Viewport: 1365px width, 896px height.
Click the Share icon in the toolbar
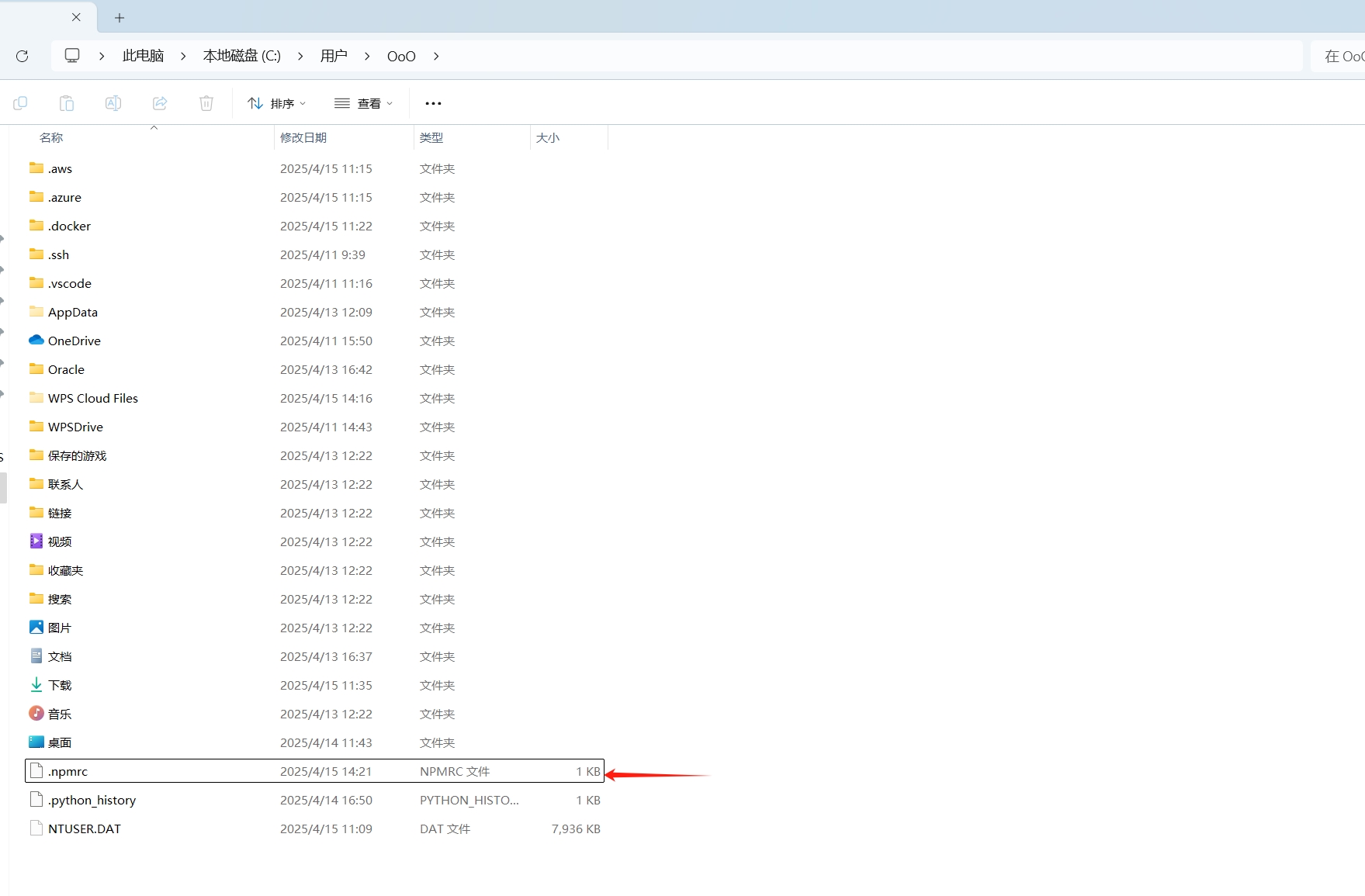(x=160, y=103)
